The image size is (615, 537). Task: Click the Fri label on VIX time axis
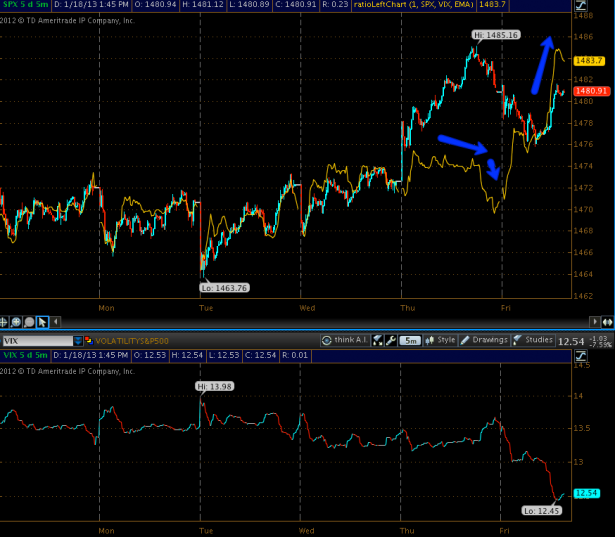point(504,531)
